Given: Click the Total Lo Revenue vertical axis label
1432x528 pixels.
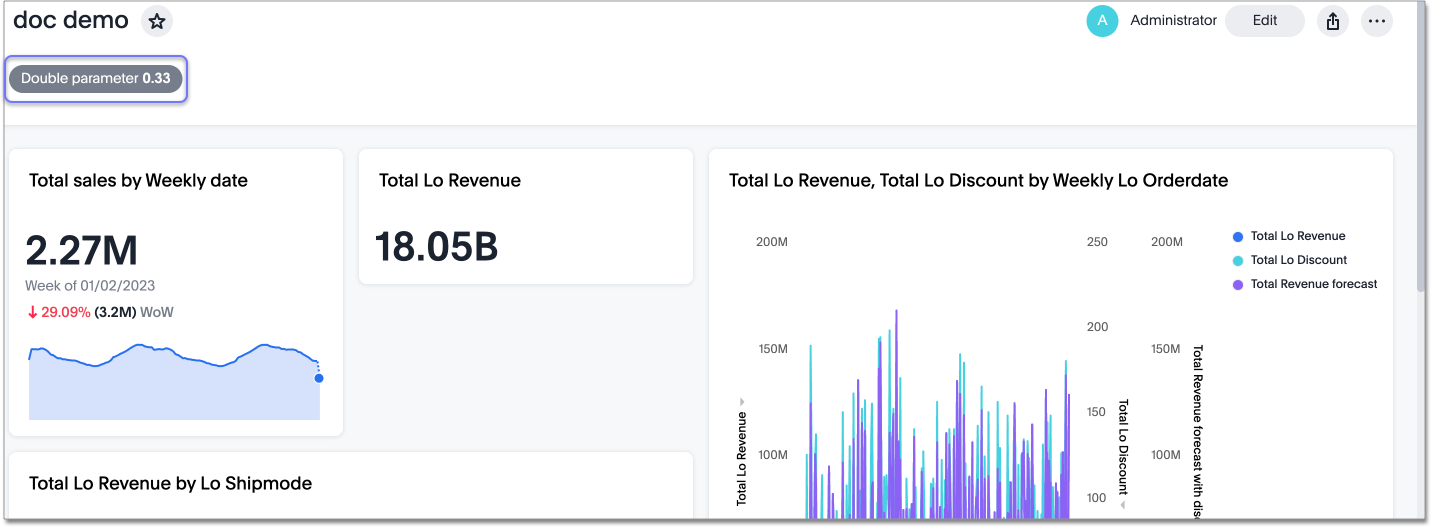Looking at the screenshot, I should [742, 458].
